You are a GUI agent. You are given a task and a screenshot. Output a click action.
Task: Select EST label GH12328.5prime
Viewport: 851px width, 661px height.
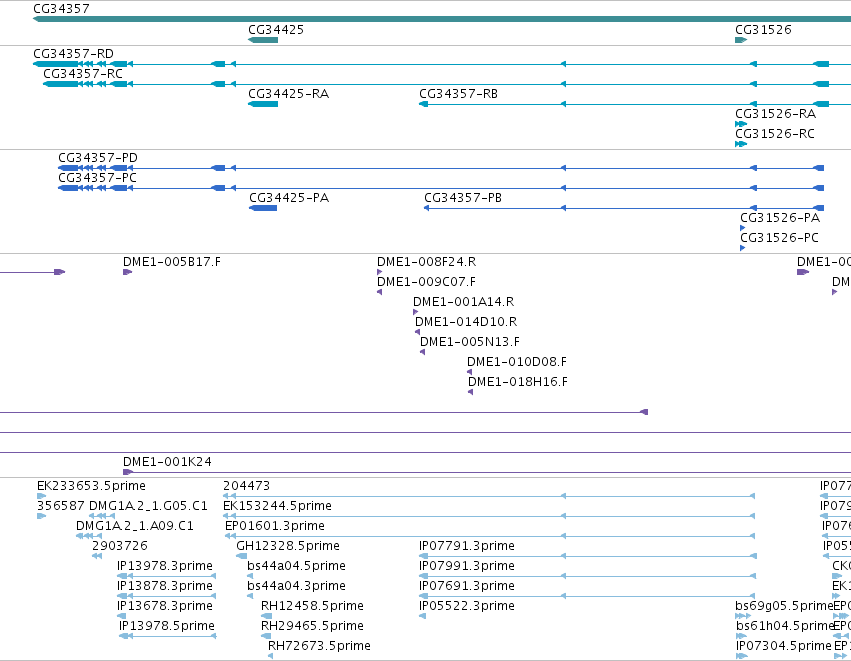click(x=288, y=546)
